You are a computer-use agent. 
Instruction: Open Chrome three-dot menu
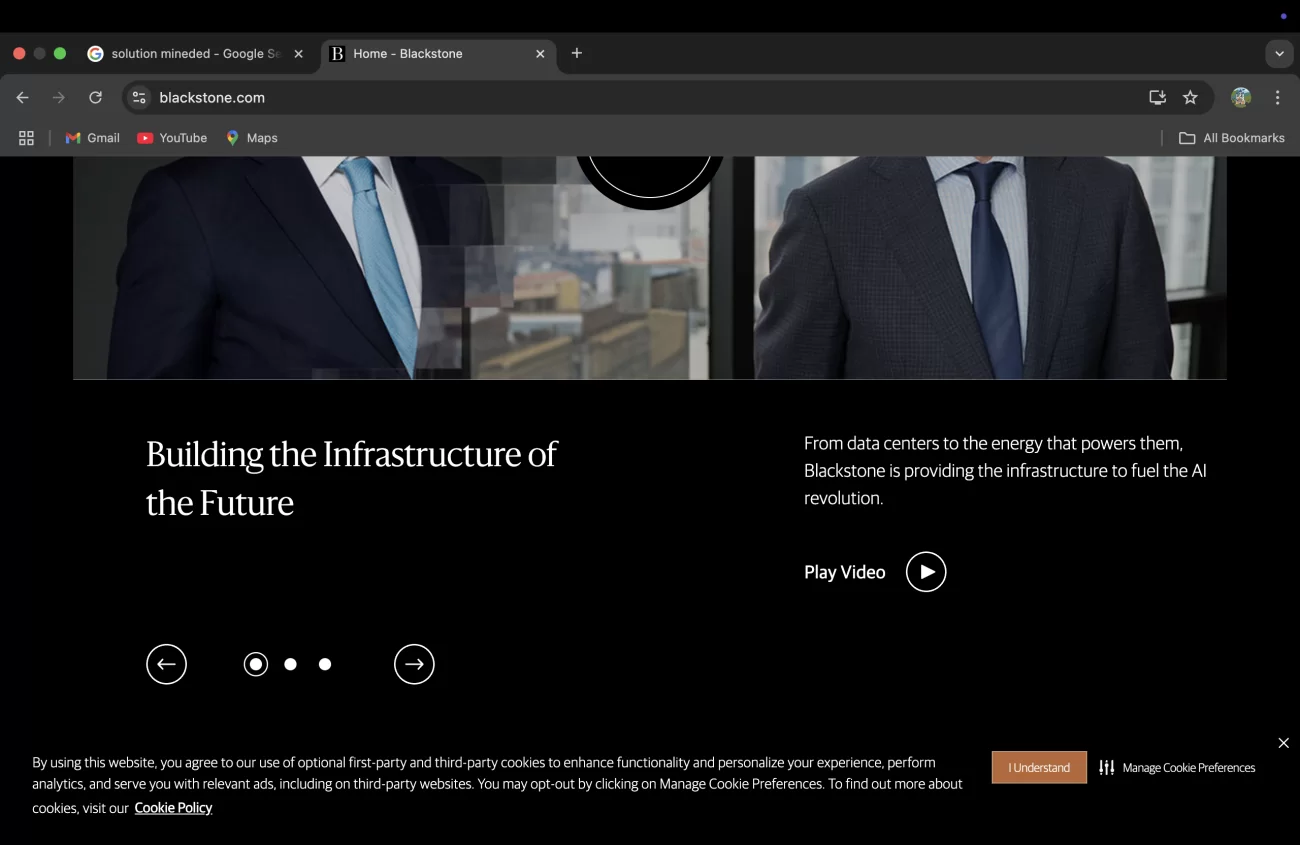tap(1277, 97)
